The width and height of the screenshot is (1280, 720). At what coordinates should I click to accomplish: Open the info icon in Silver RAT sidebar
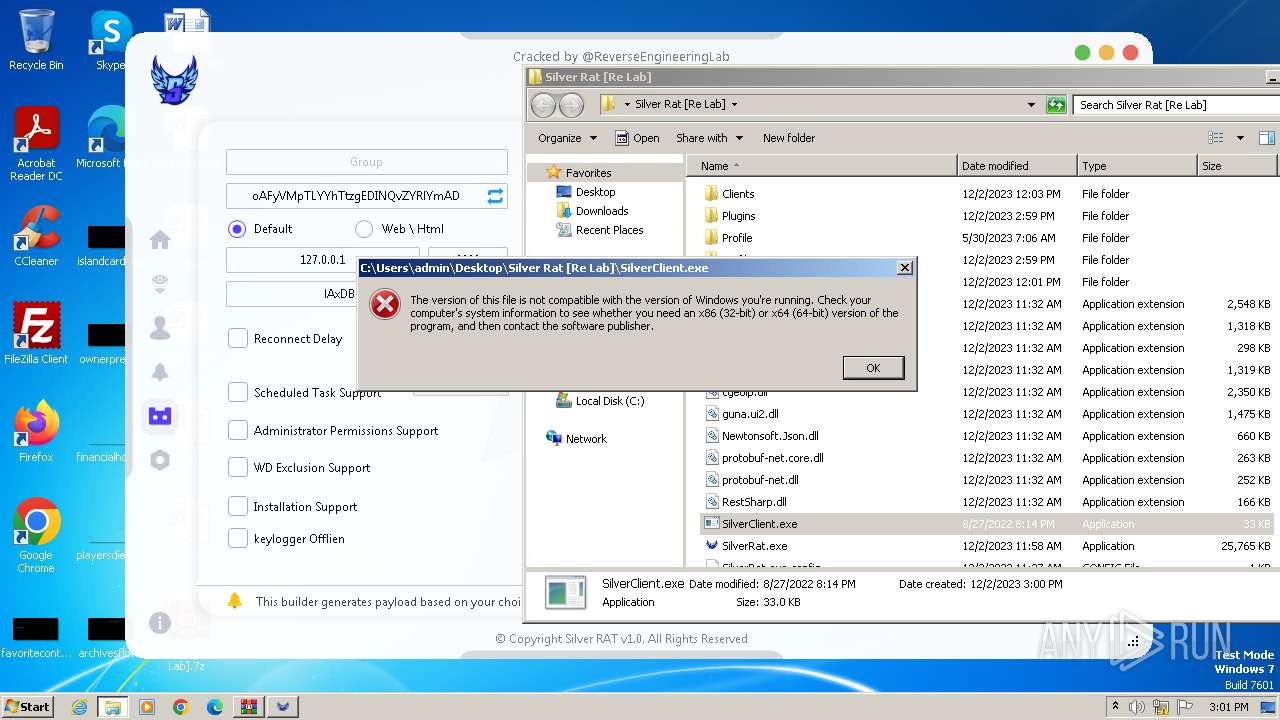[x=160, y=623]
